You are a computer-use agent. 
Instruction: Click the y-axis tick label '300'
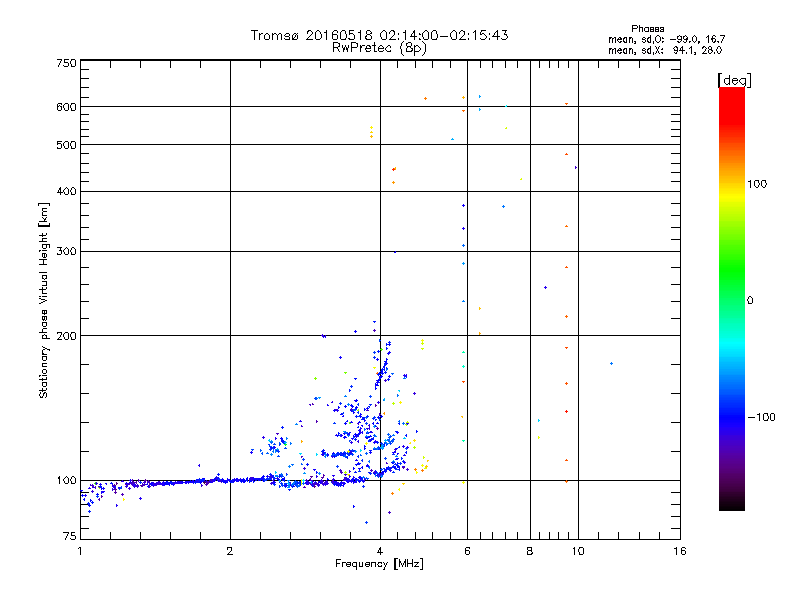pos(66,252)
